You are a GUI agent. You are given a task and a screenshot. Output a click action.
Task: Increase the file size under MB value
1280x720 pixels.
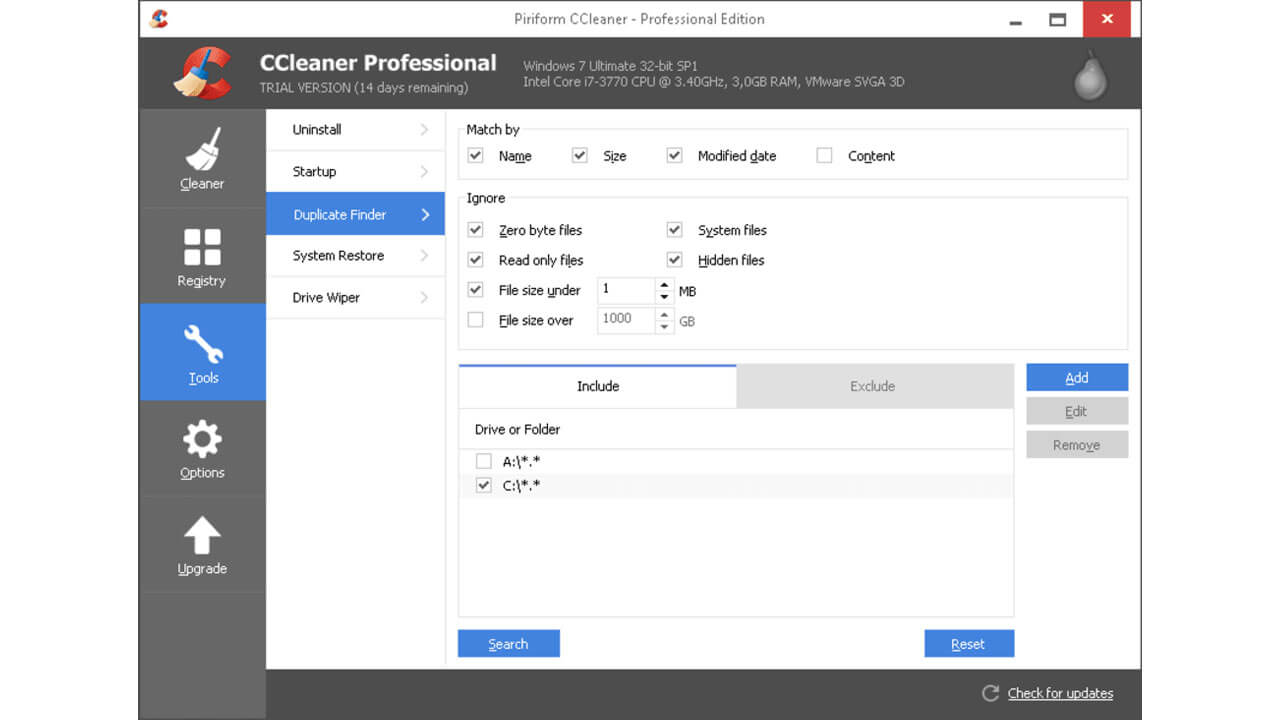(662, 285)
